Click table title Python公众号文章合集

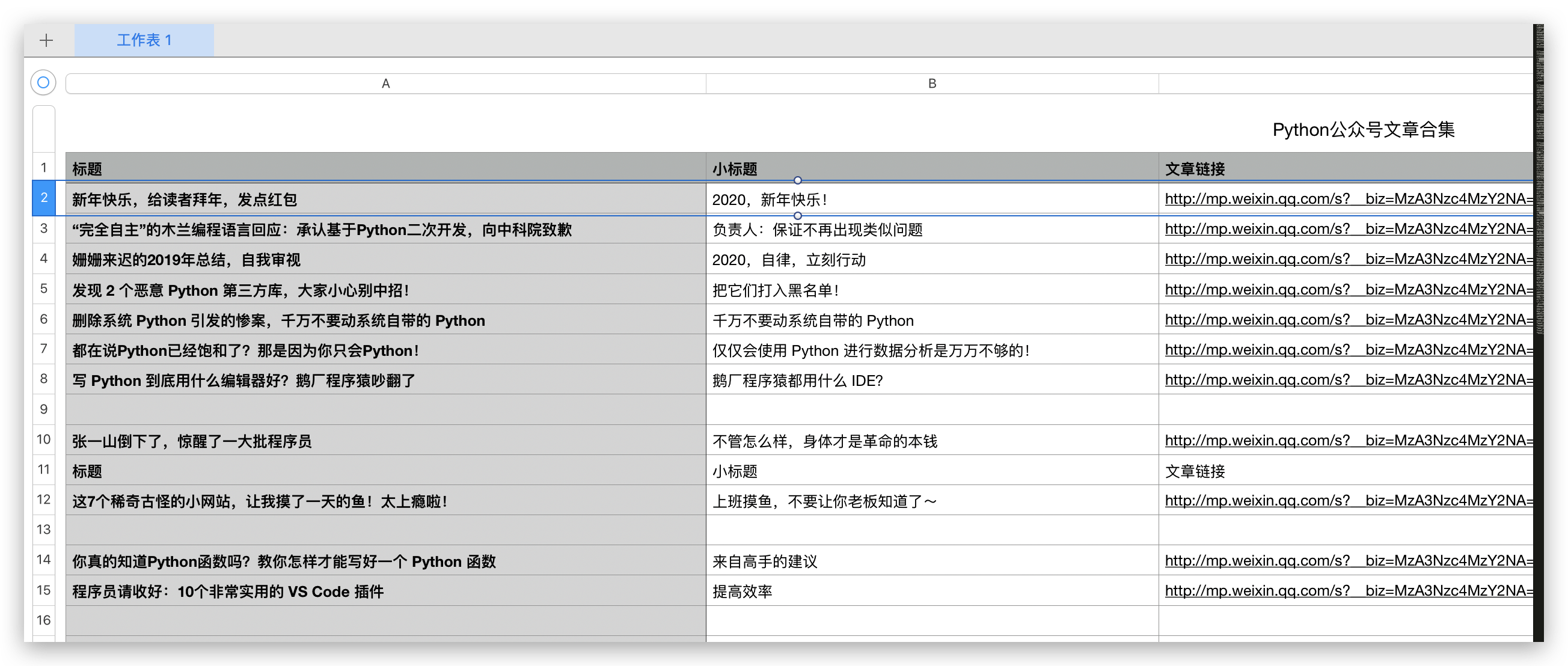pos(1363,130)
